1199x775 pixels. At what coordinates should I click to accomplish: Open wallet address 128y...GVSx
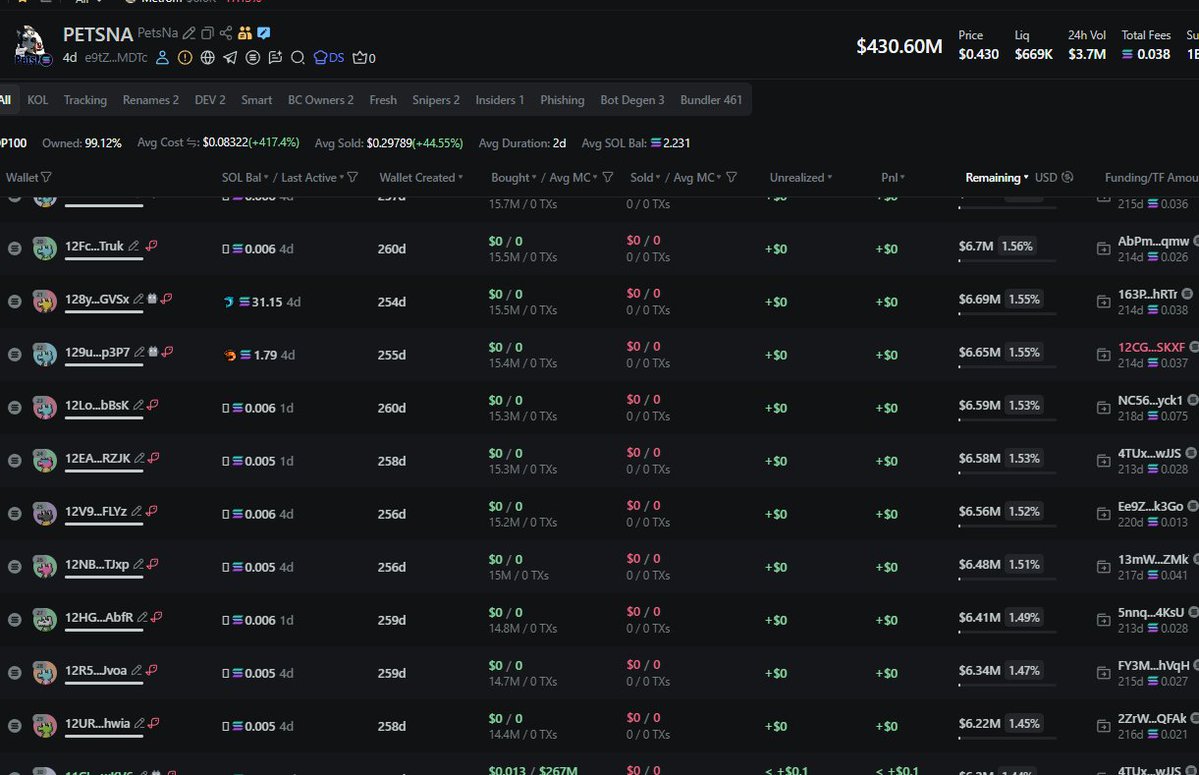click(97, 299)
